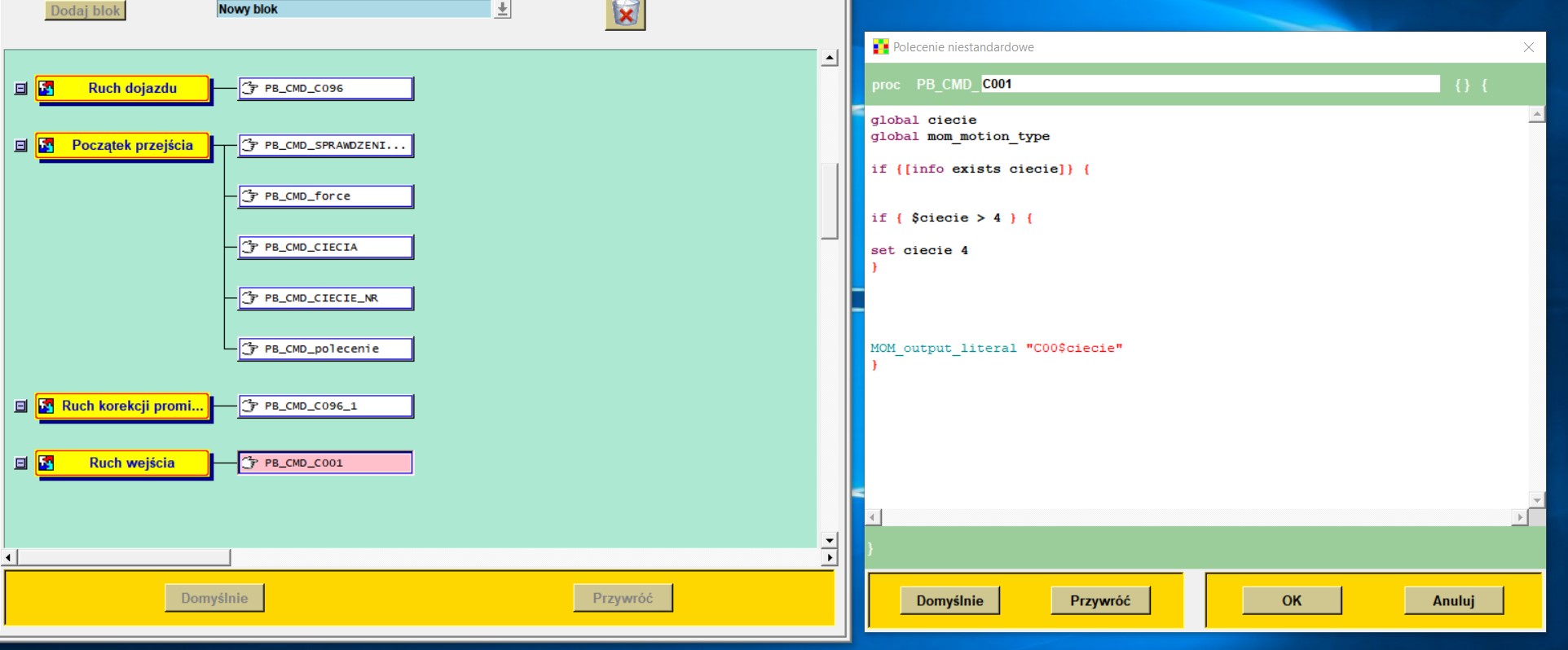The width and height of the screenshot is (1568, 650).
Task: Select the PB_CMD_polecenie command block
Action: 326,349
